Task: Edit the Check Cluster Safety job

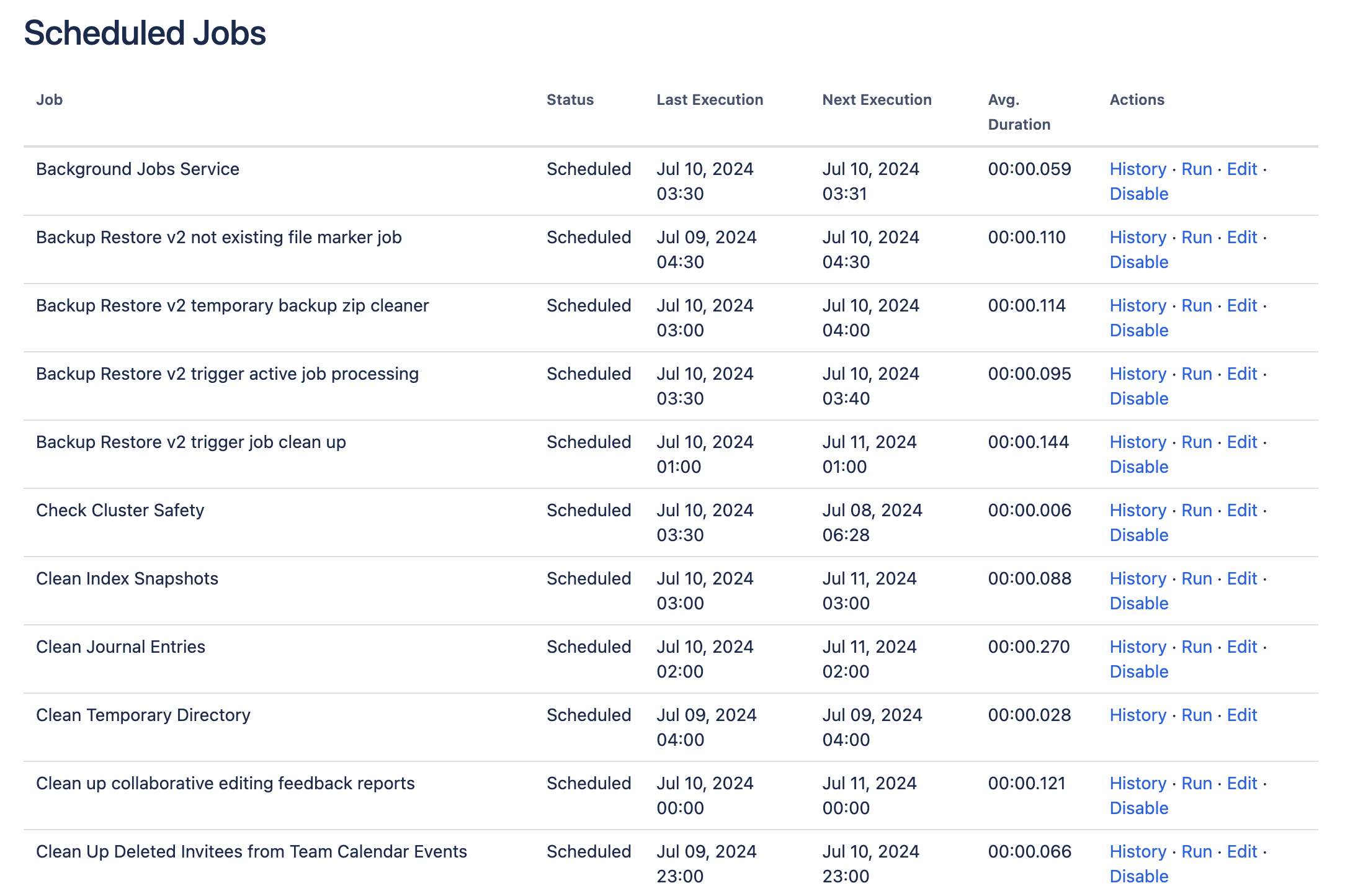Action: [x=1241, y=511]
